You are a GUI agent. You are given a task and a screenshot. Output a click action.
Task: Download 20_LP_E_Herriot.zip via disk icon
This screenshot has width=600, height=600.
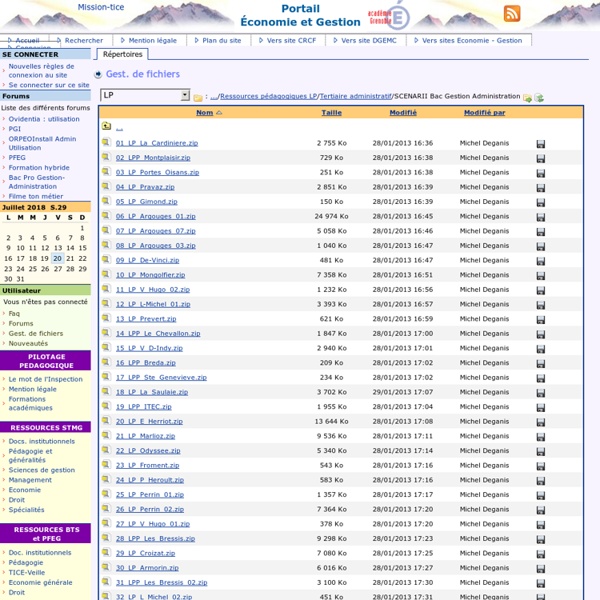click(540, 422)
